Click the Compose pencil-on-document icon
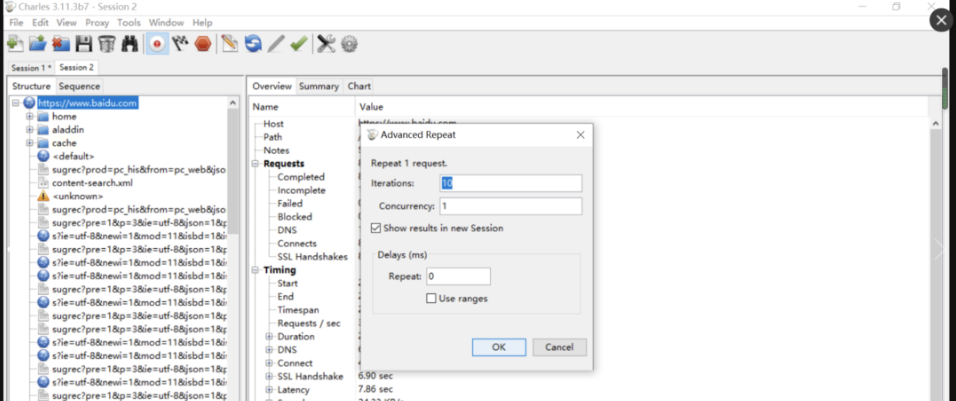Viewport: 956px width, 401px height. tap(230, 44)
